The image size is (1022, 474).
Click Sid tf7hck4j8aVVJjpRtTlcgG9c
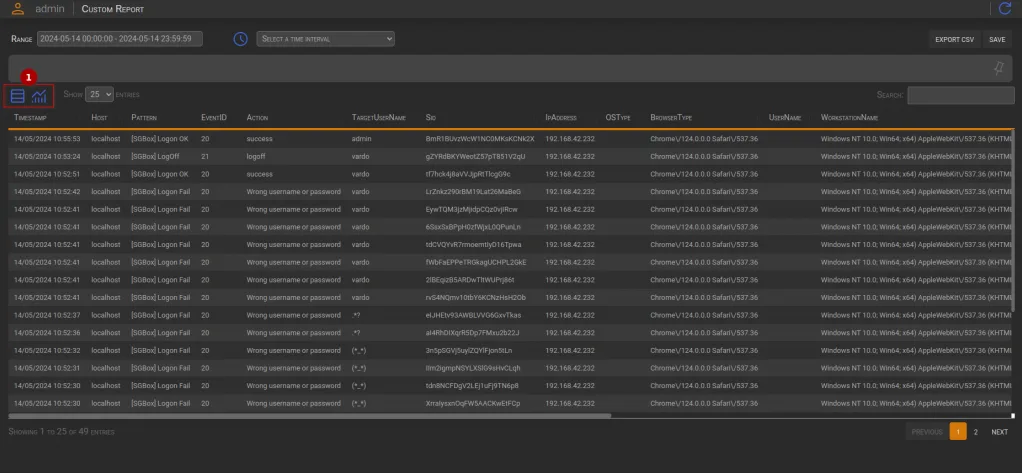(468, 174)
